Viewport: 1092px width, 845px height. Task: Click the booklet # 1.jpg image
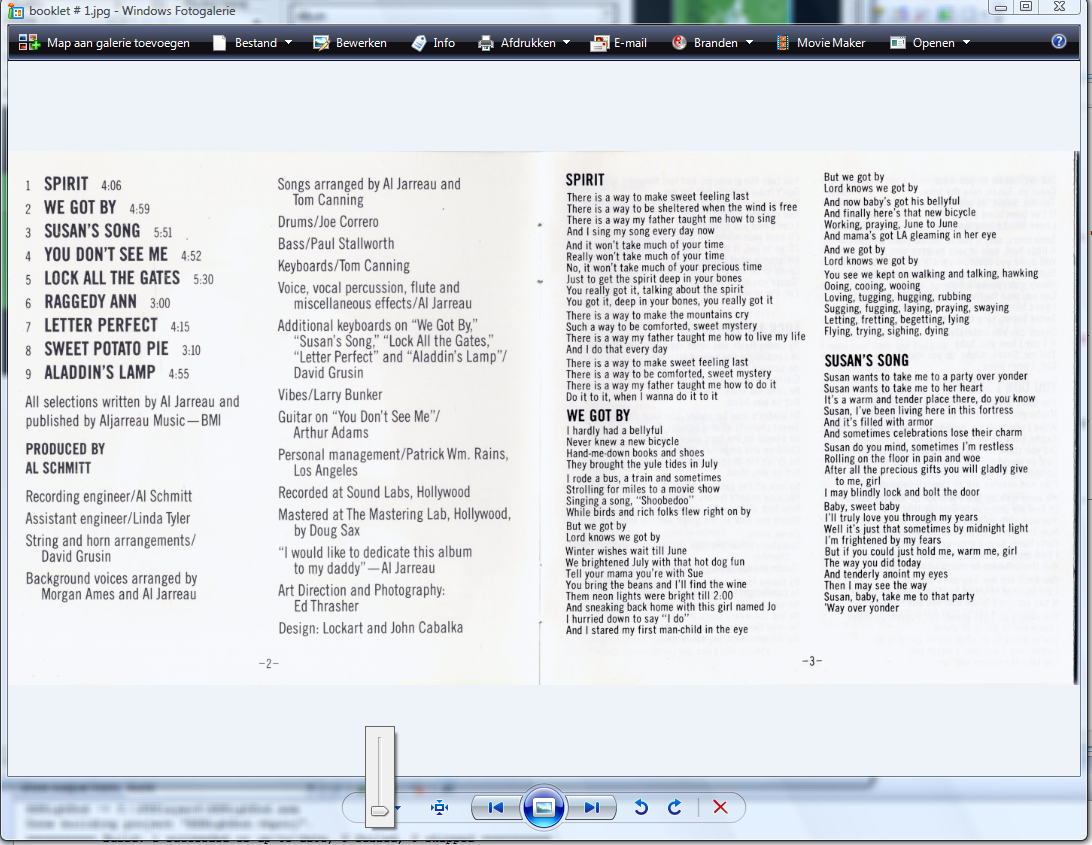[542, 418]
